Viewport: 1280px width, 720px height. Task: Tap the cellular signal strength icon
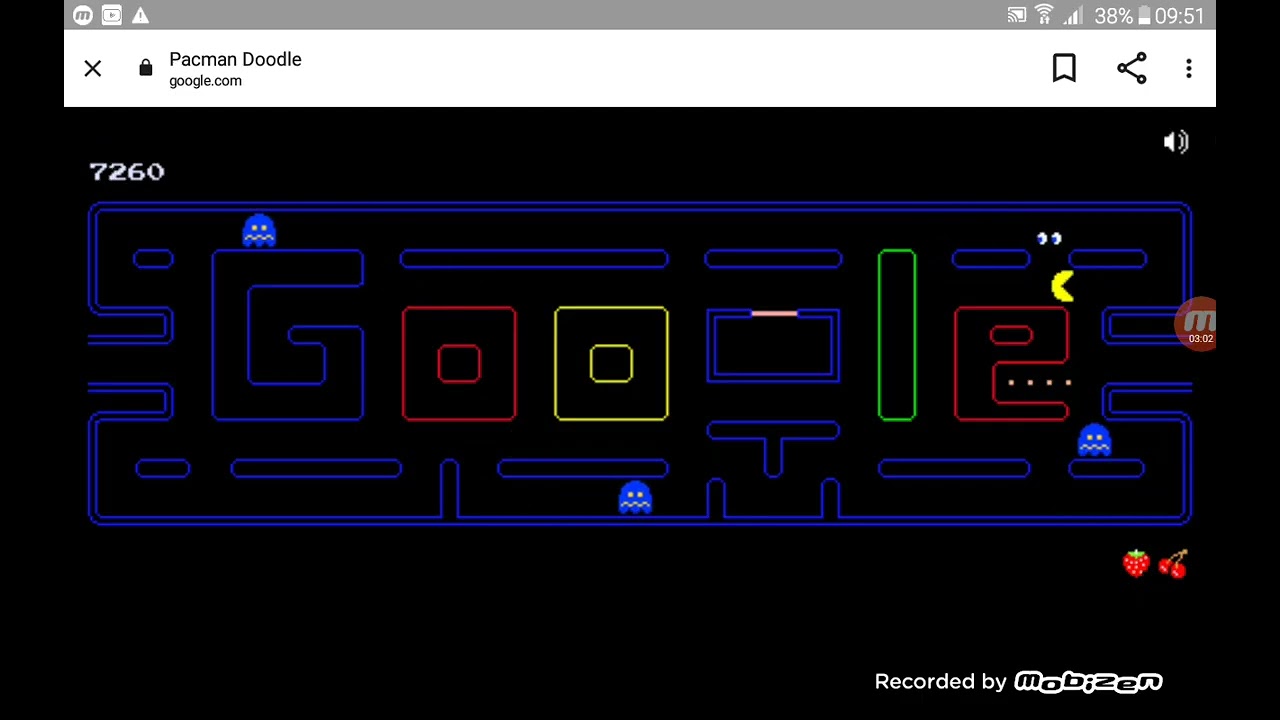click(1073, 15)
